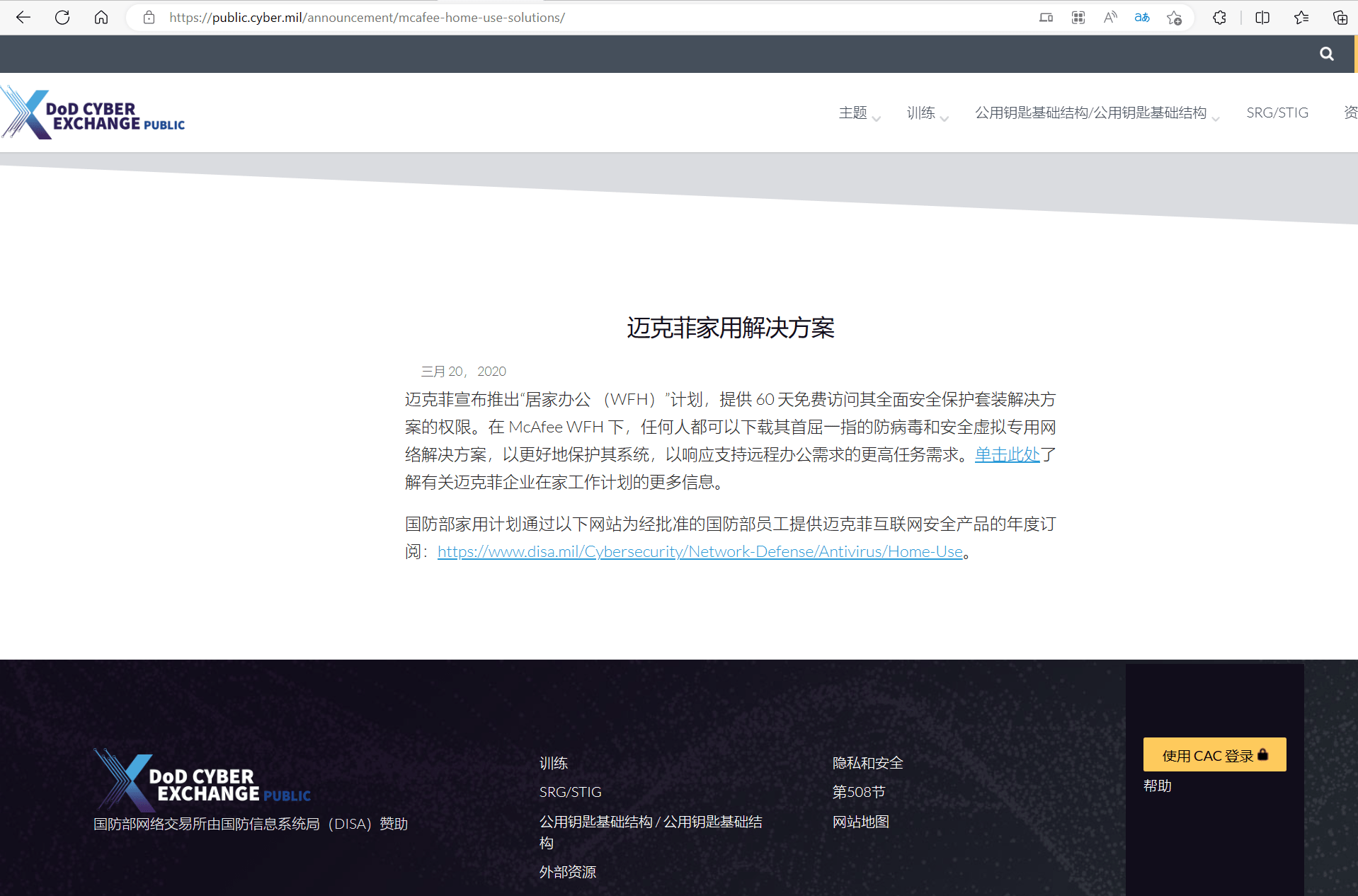Image resolution: width=1358 pixels, height=896 pixels.
Task: Open favorites list icon
Action: (1301, 18)
